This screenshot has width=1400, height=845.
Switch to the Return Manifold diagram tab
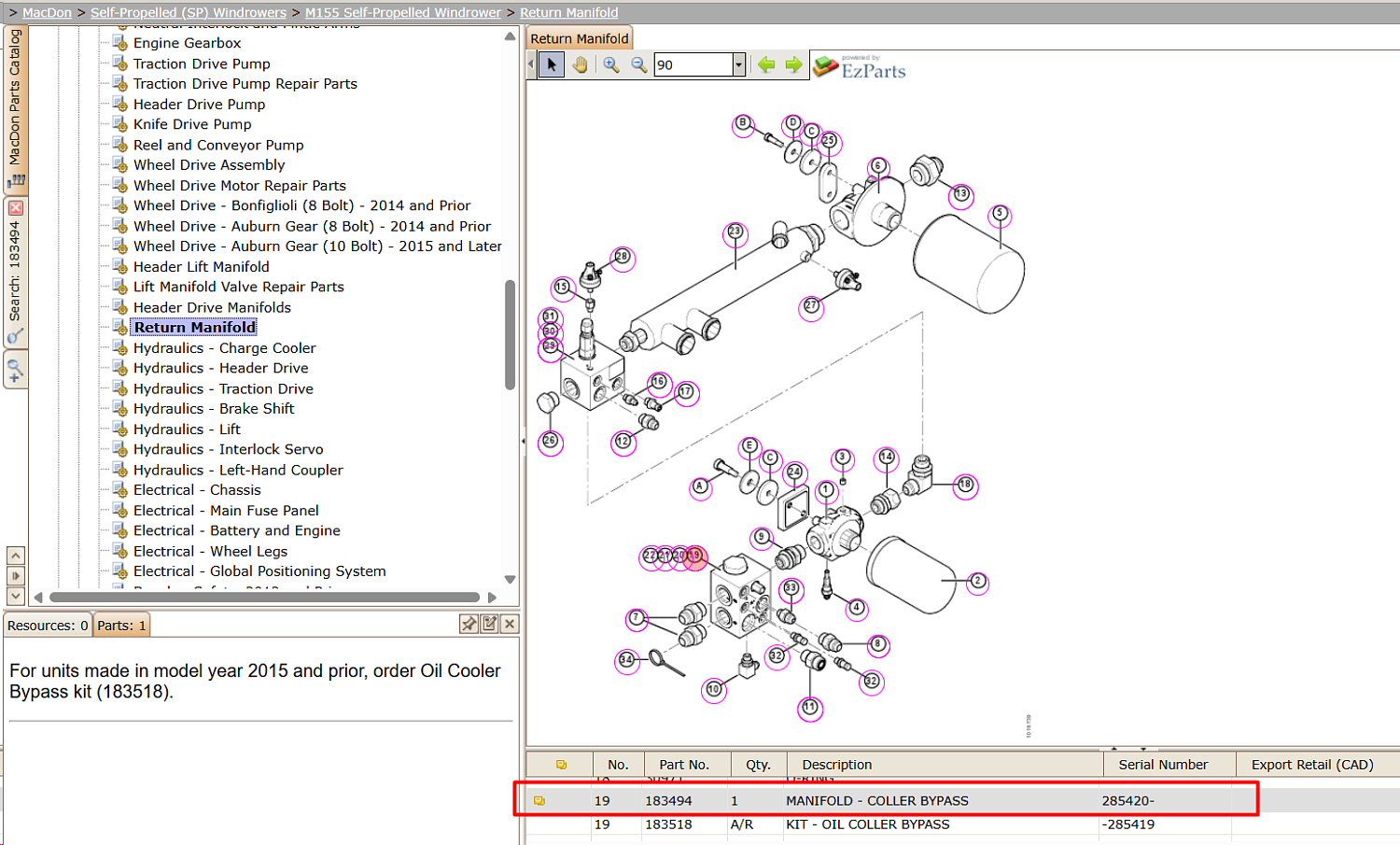(x=580, y=38)
